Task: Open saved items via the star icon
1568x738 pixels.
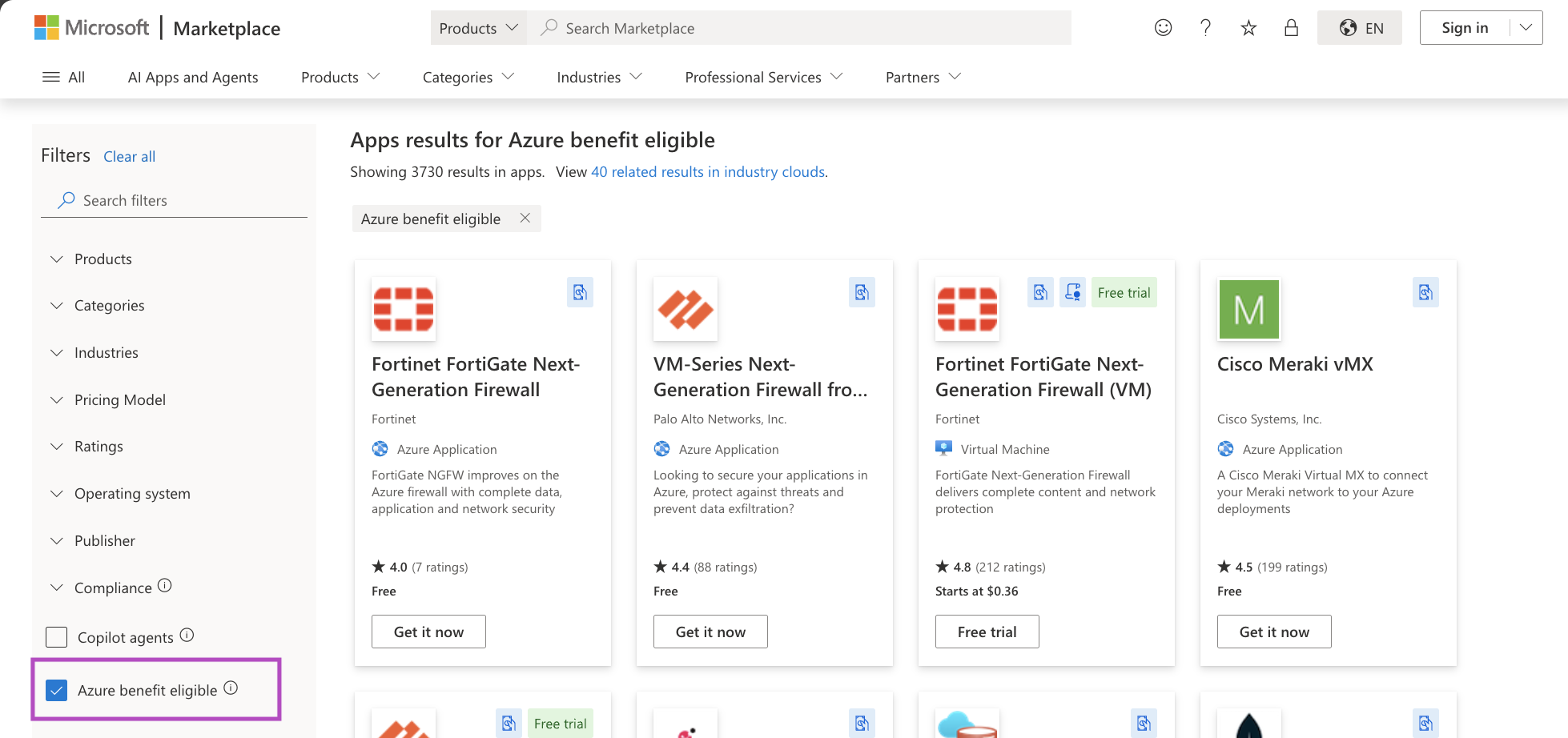Action: pos(1248,27)
